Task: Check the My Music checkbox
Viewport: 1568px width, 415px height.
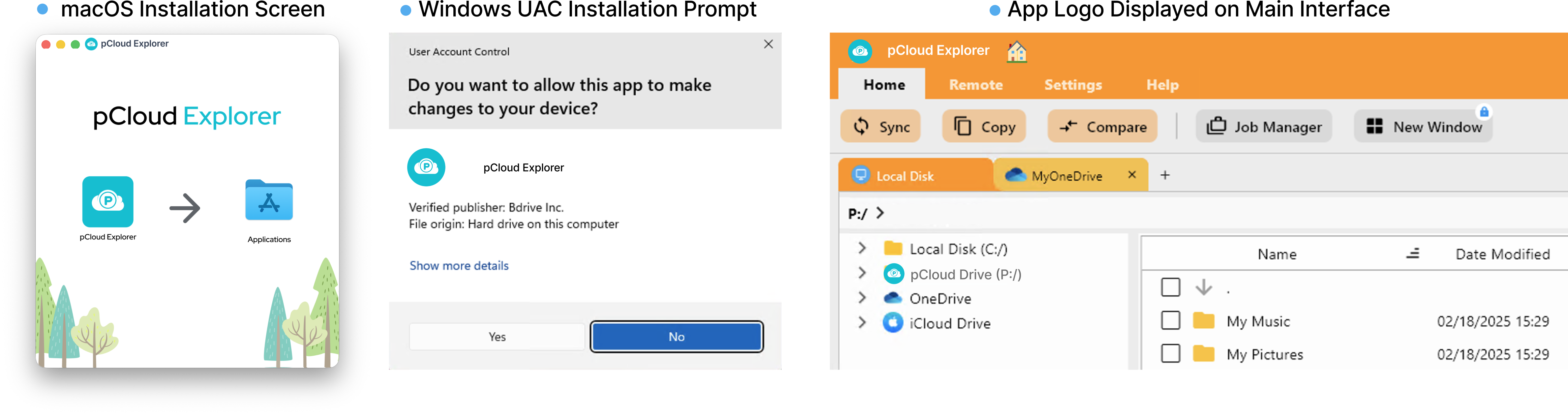Action: (1171, 321)
